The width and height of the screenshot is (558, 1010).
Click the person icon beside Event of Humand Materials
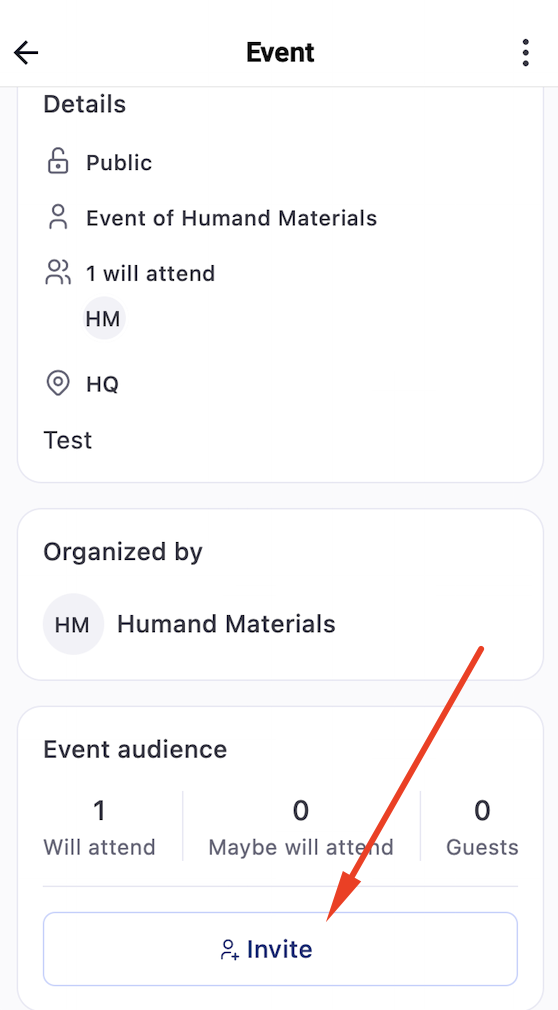(x=58, y=218)
